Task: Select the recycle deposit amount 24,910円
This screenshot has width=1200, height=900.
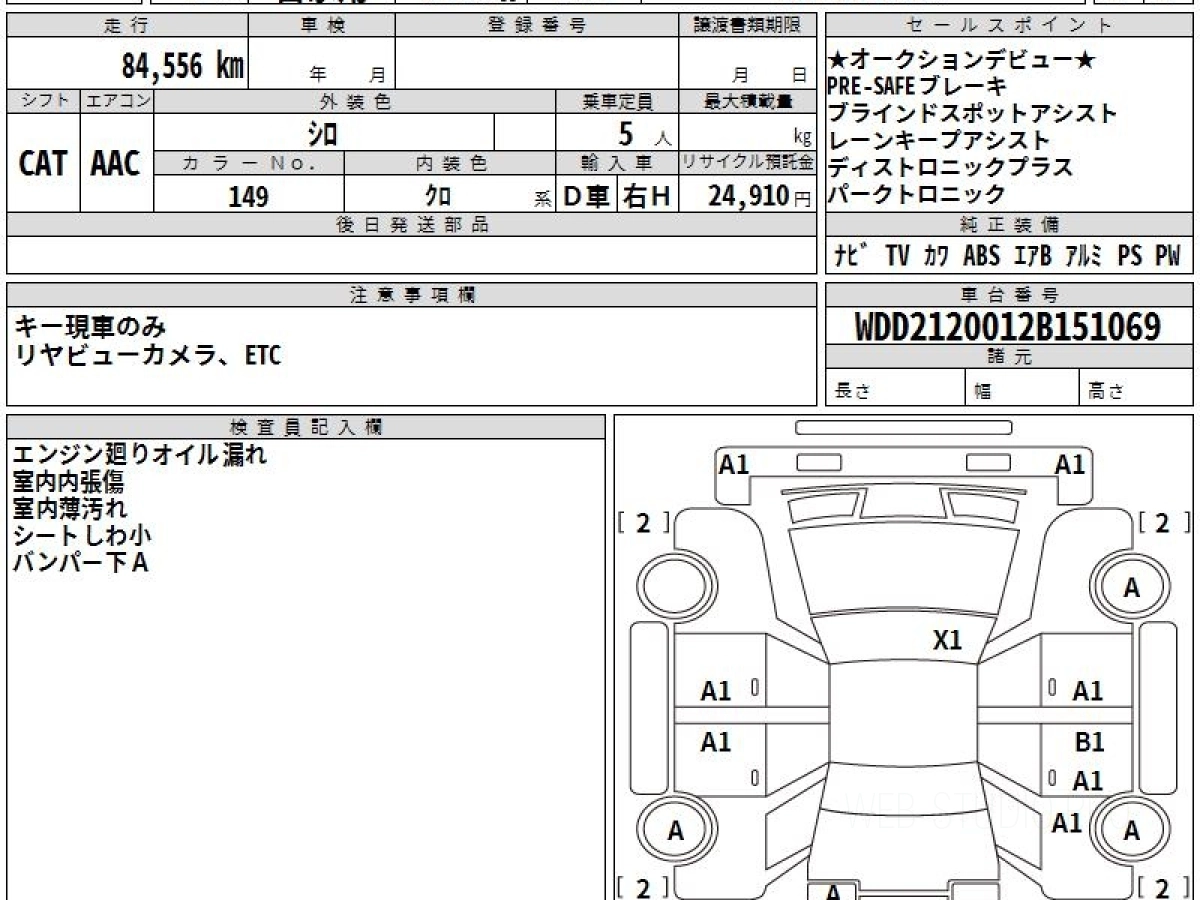Action: [x=760, y=197]
